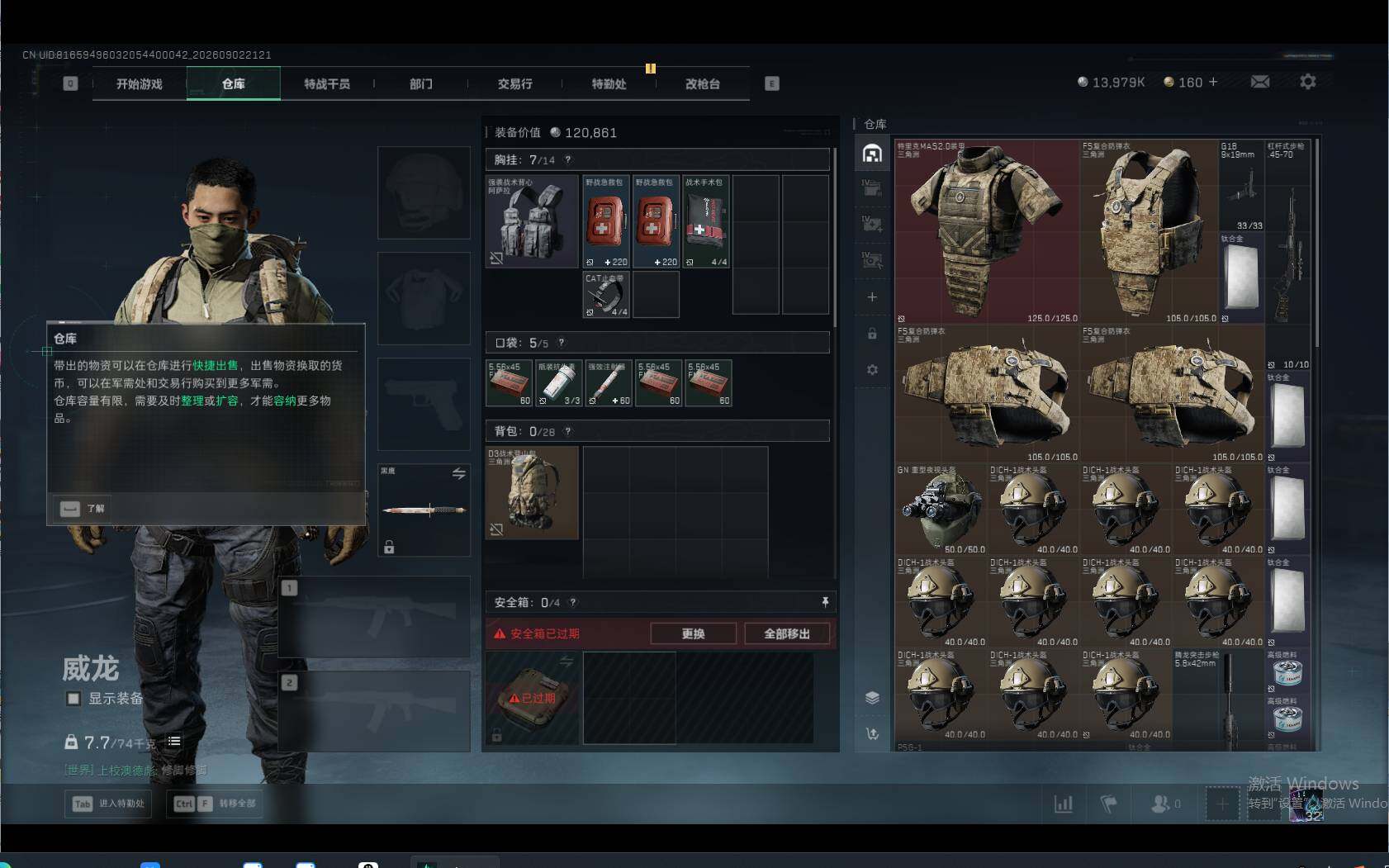Open the 部门 tab
The width and height of the screenshot is (1389, 868).
pyautogui.click(x=421, y=83)
